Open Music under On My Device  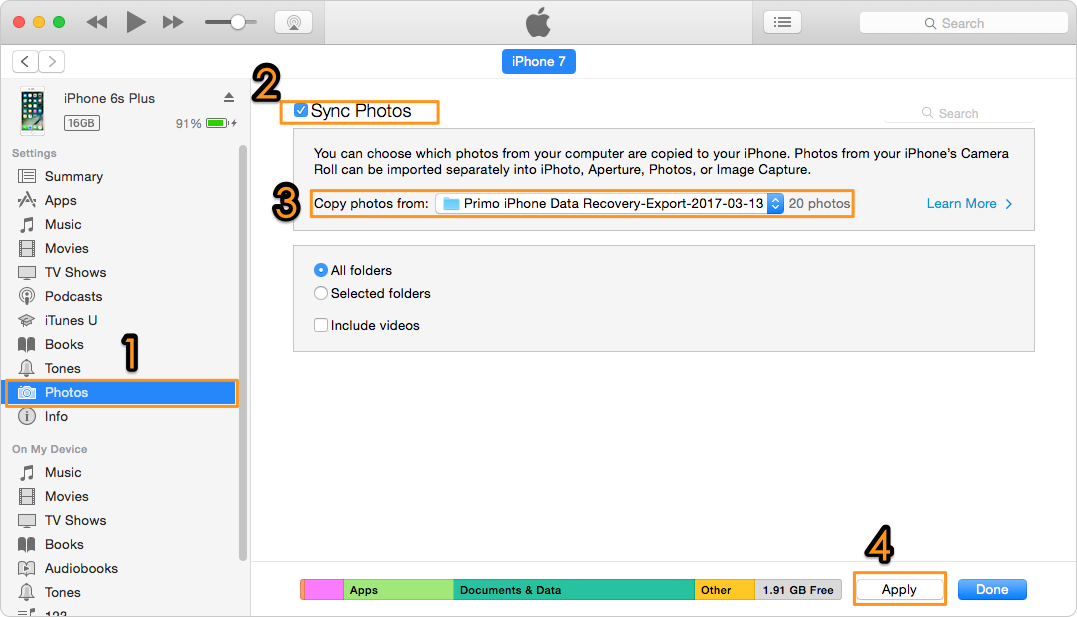(63, 473)
